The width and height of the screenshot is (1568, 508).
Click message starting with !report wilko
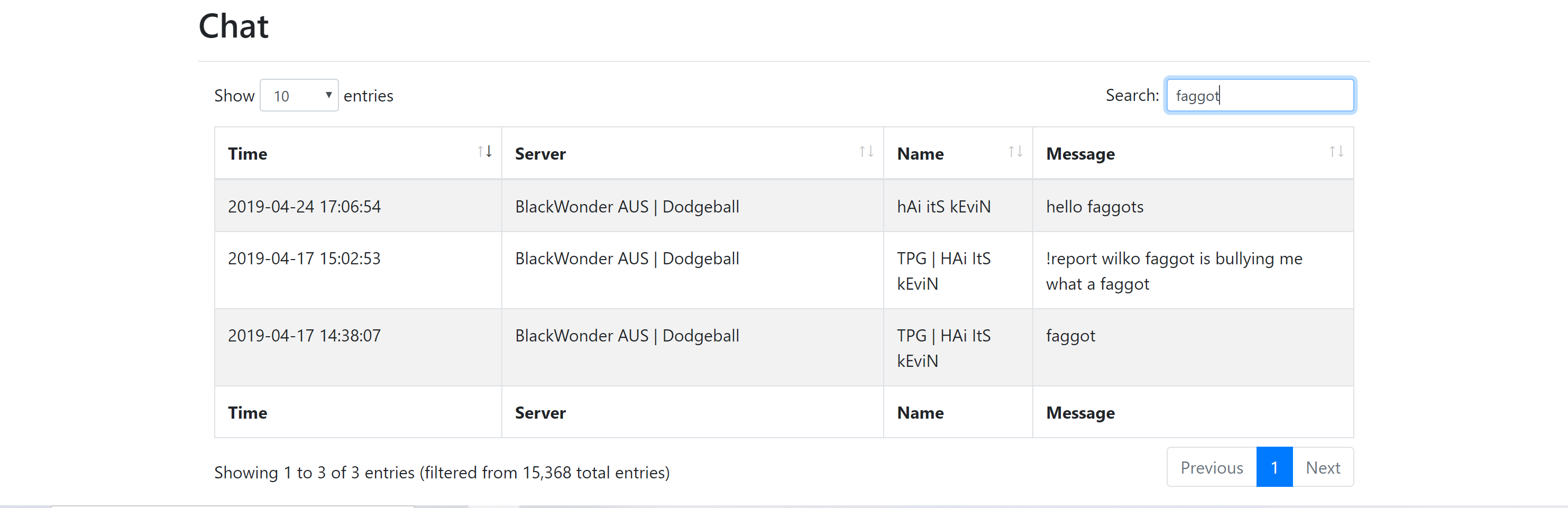pyautogui.click(x=1173, y=271)
